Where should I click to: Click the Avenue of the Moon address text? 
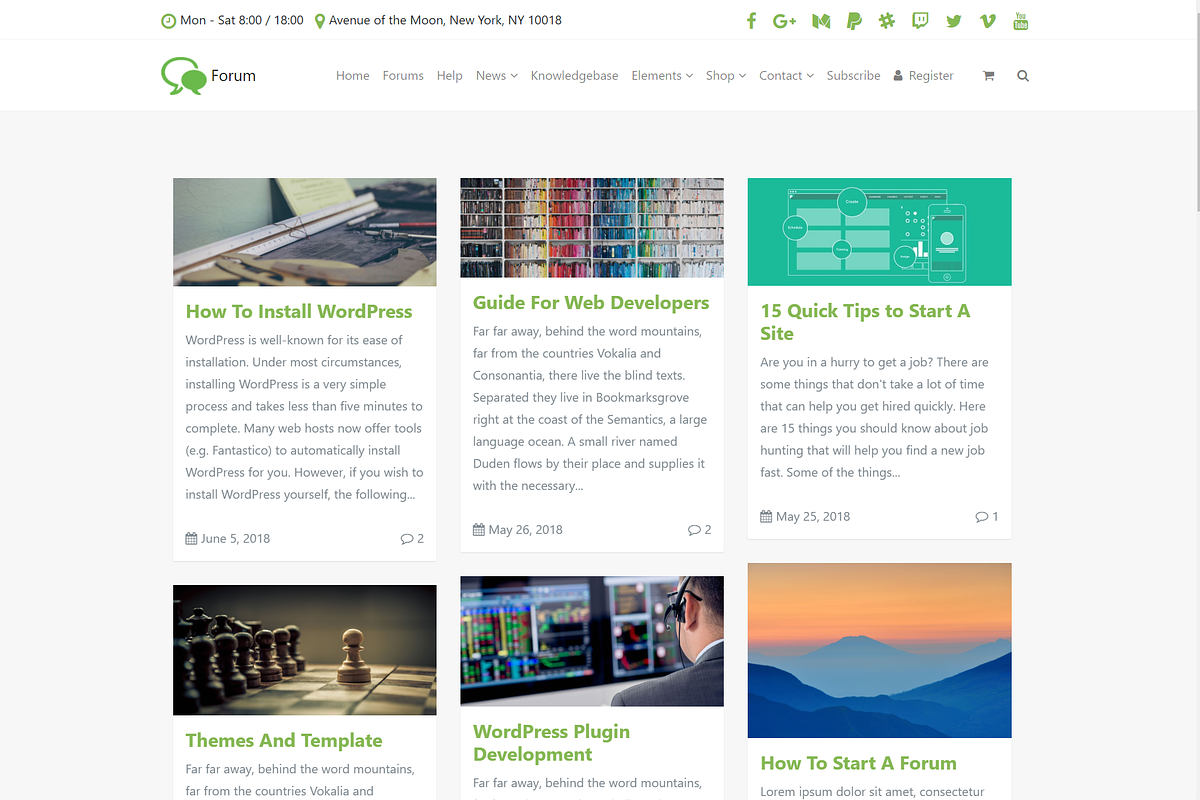(x=445, y=20)
